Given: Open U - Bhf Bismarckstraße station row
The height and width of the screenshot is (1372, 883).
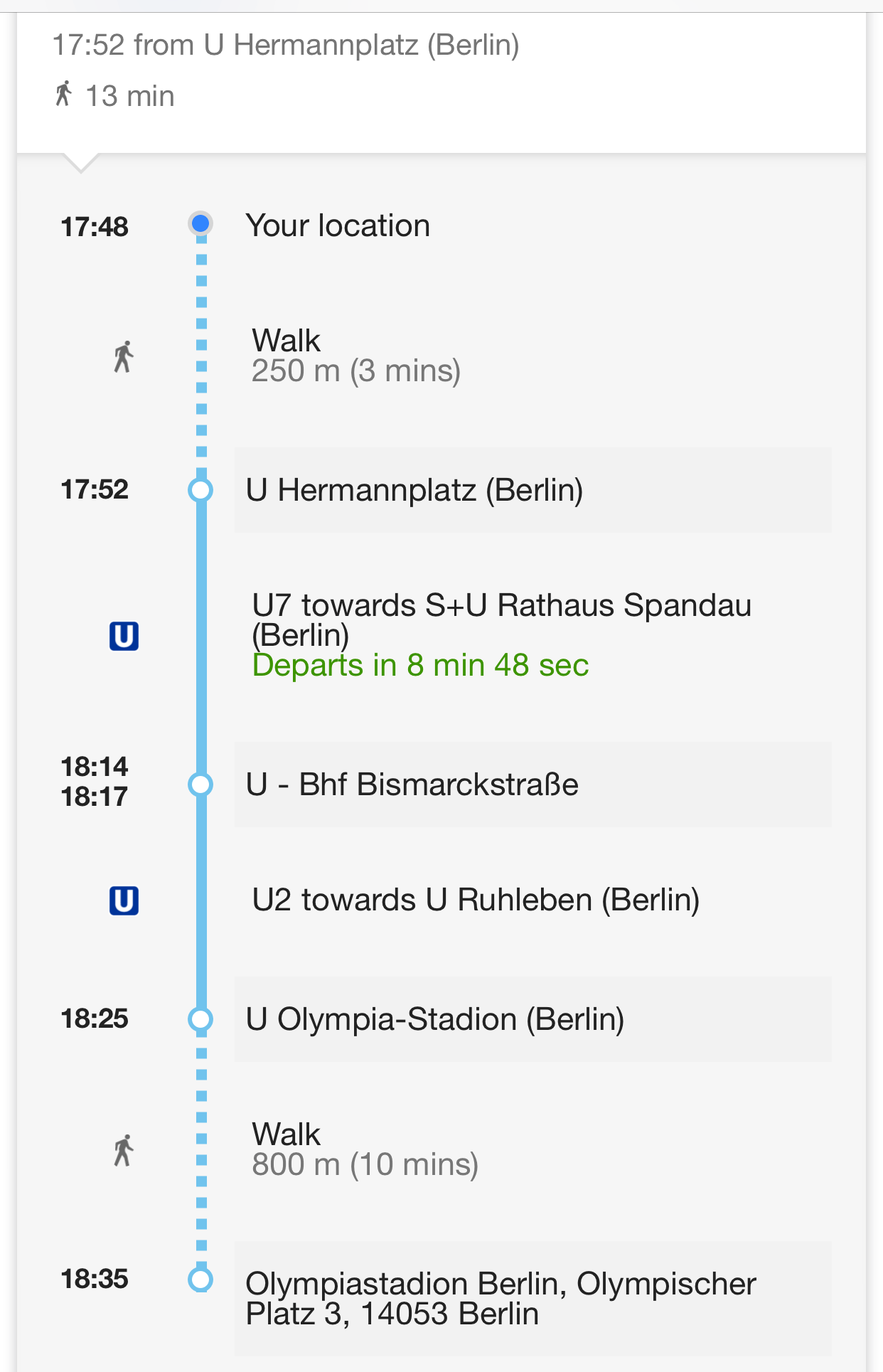Looking at the screenshot, I should click(533, 785).
